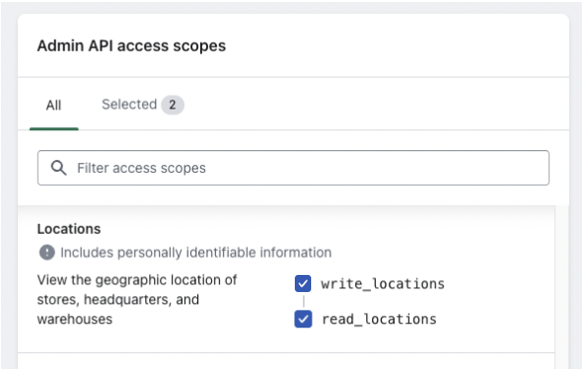Click the geographic location description text
584x369 pixels.
coord(137,299)
